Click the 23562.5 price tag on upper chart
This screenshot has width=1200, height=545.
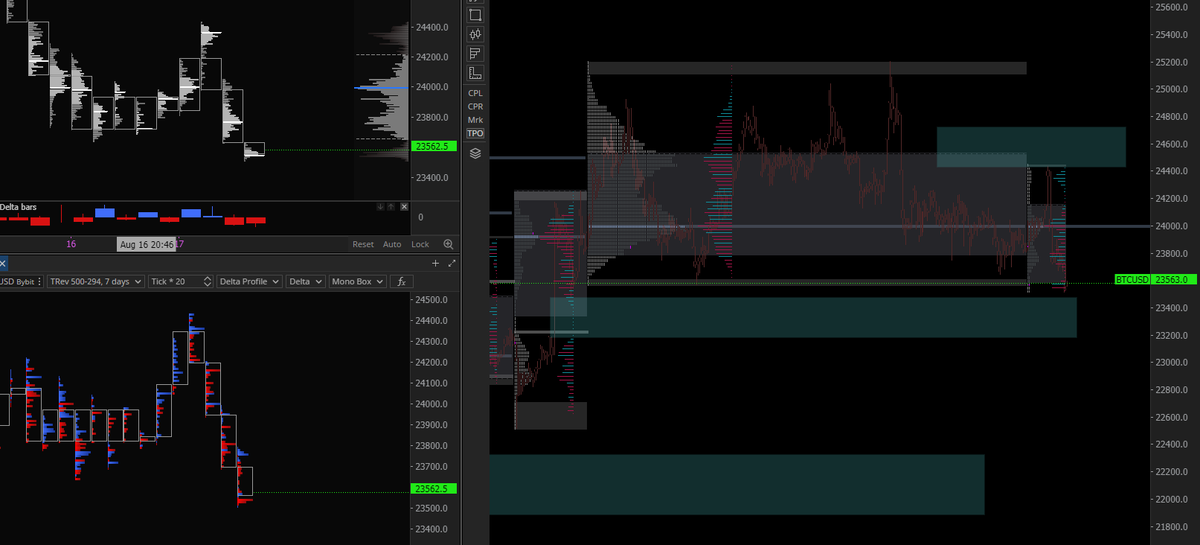pyautogui.click(x=434, y=147)
